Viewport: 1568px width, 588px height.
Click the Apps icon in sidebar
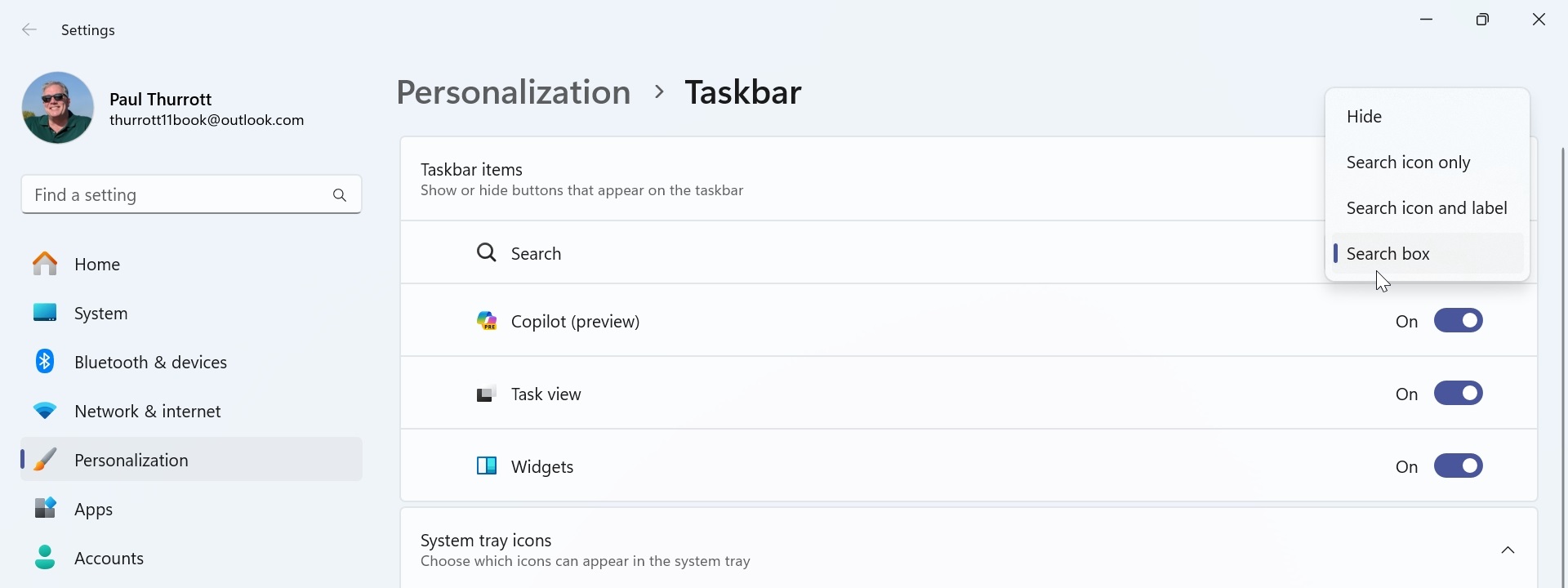point(45,508)
